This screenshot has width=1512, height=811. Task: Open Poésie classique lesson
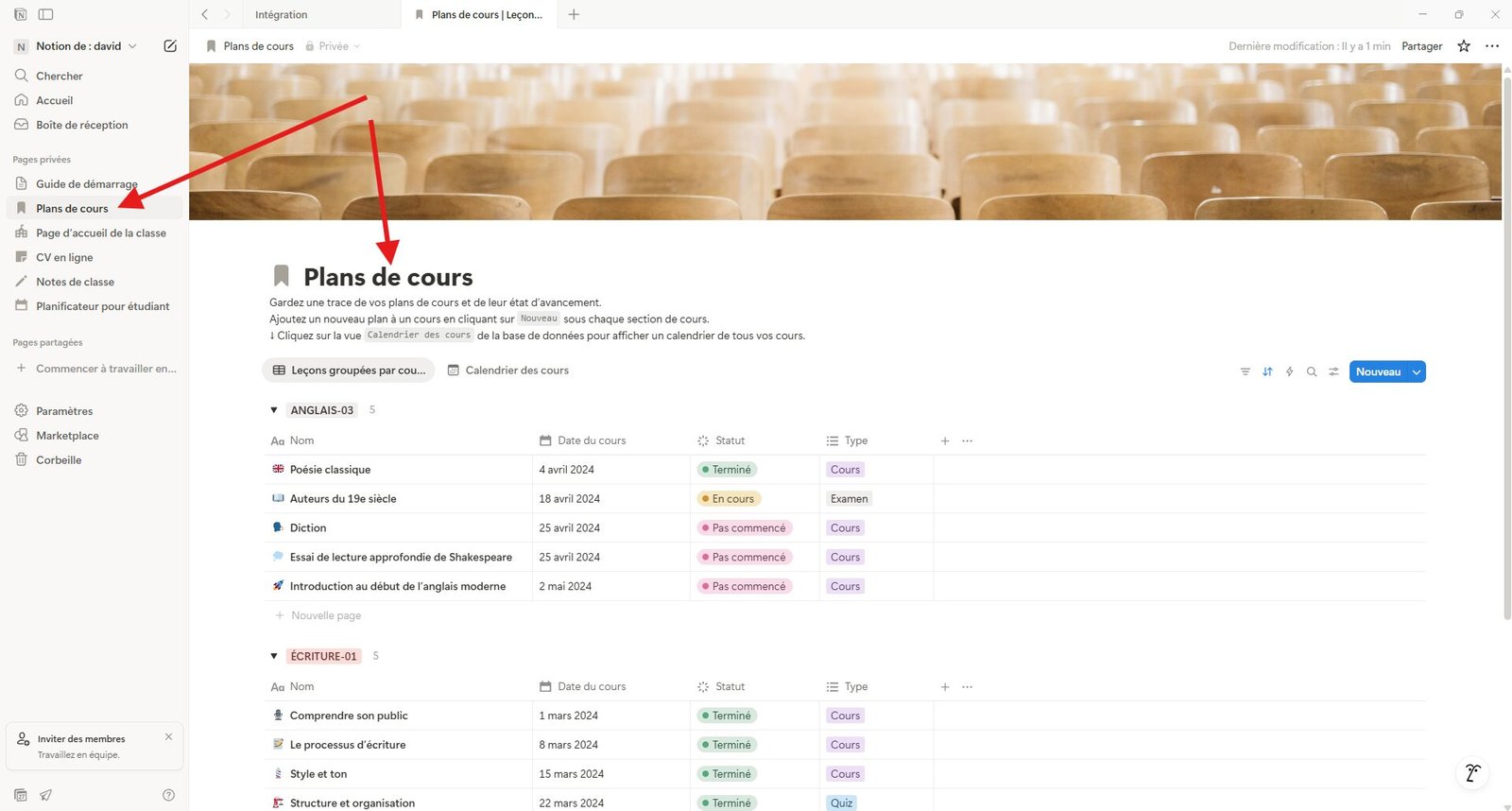coord(330,470)
